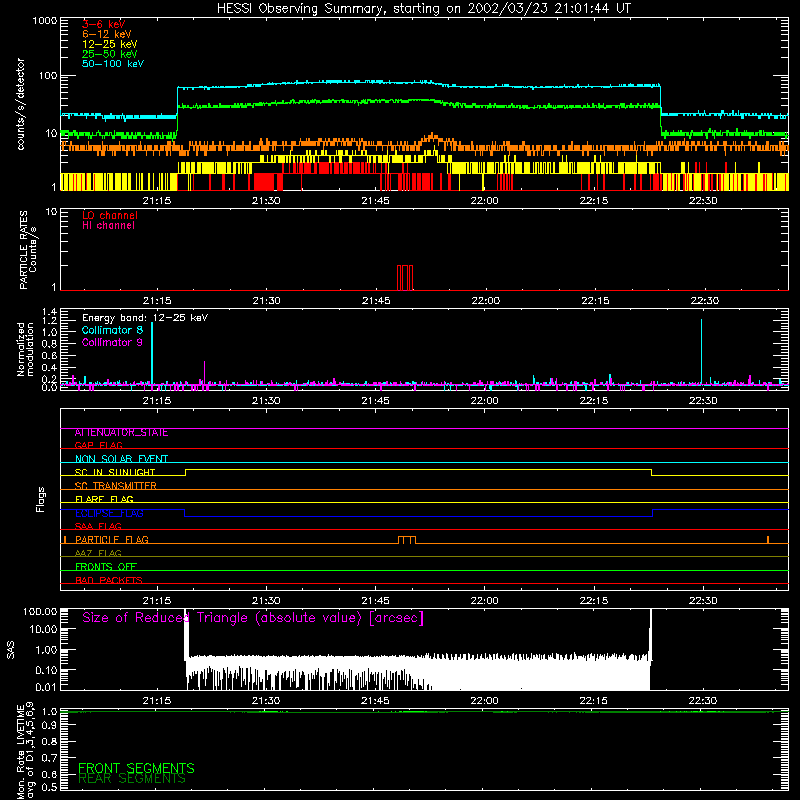The width and height of the screenshot is (800, 800).
Task: Select the 3-6 keV legend label
Action: (104, 24)
